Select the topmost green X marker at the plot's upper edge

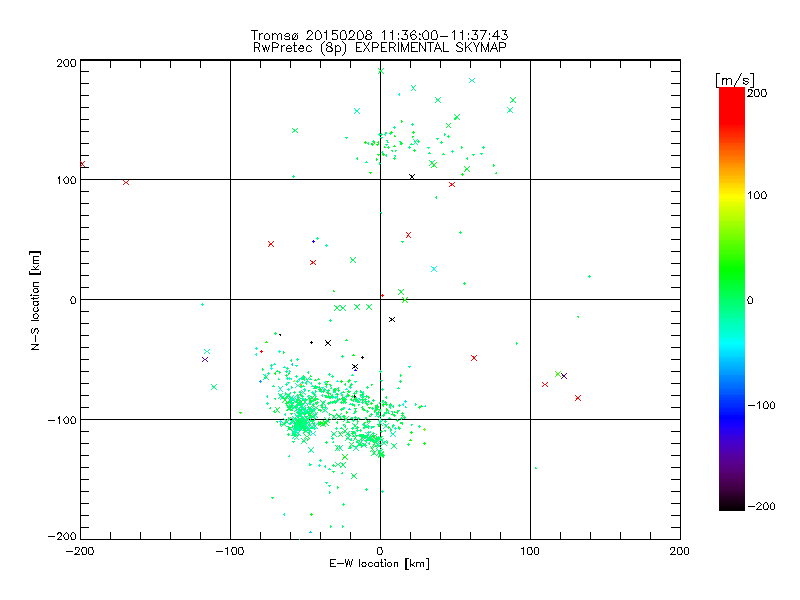381,71
